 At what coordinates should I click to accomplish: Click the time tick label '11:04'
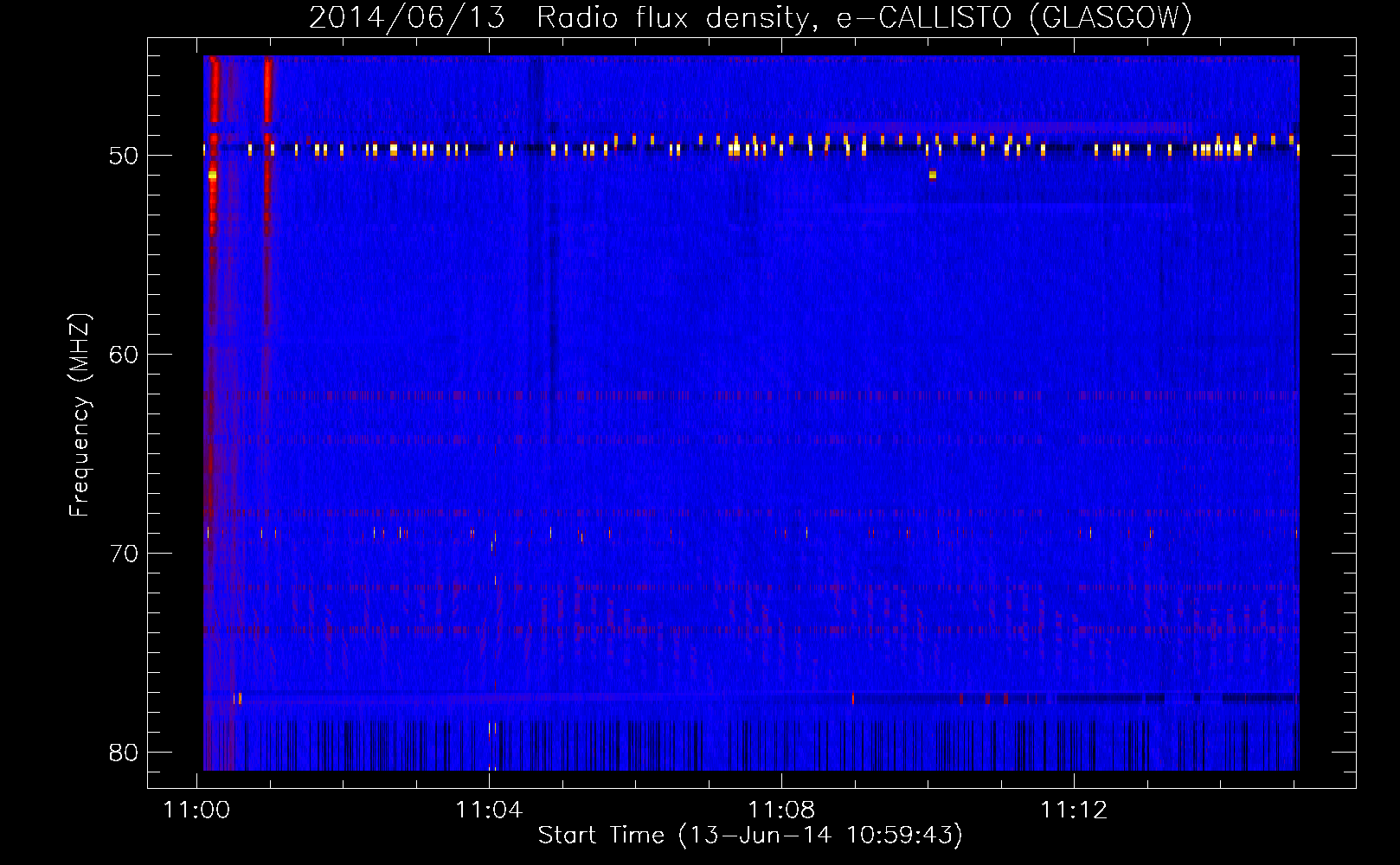490,811
